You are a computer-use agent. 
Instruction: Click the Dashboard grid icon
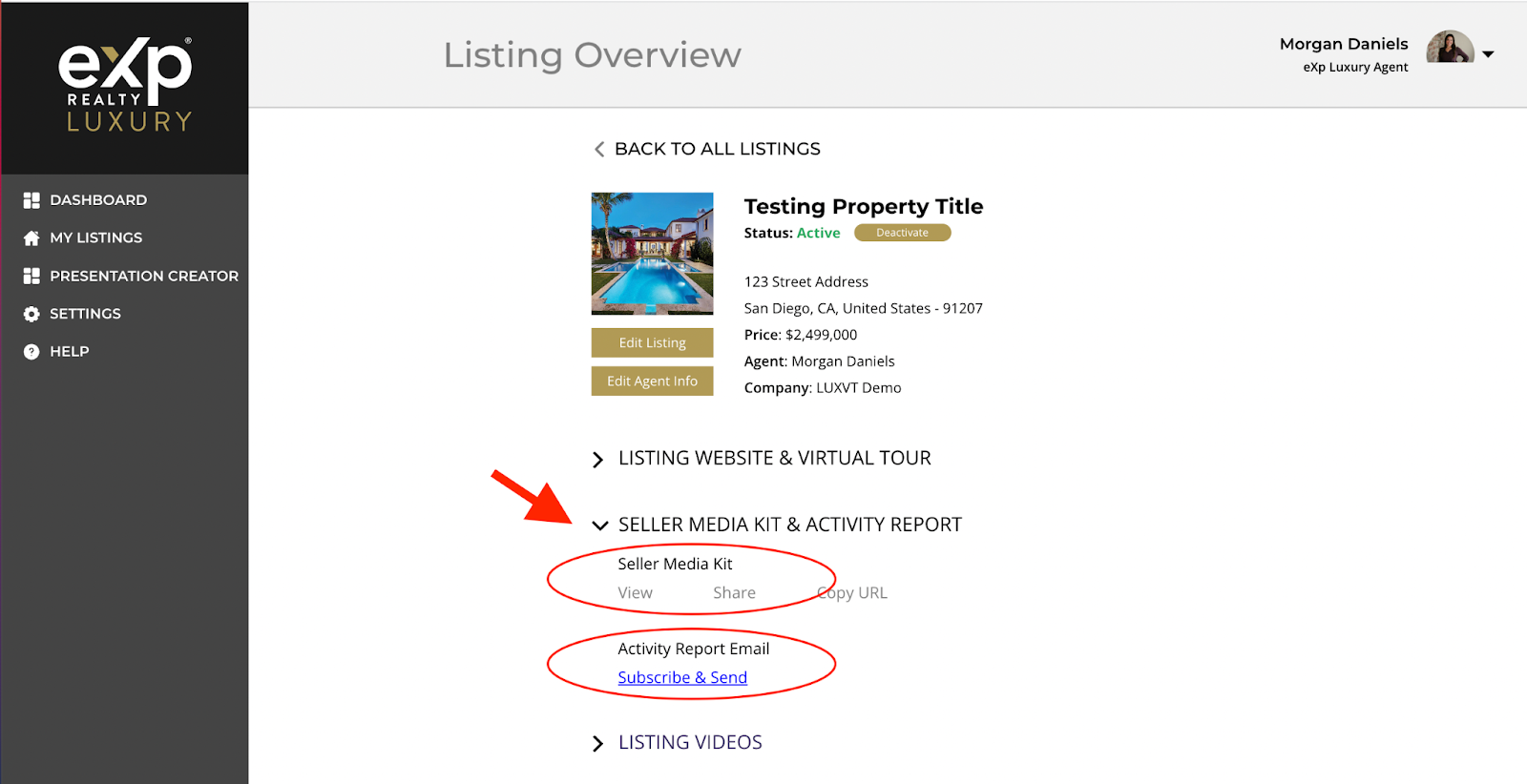(x=31, y=200)
